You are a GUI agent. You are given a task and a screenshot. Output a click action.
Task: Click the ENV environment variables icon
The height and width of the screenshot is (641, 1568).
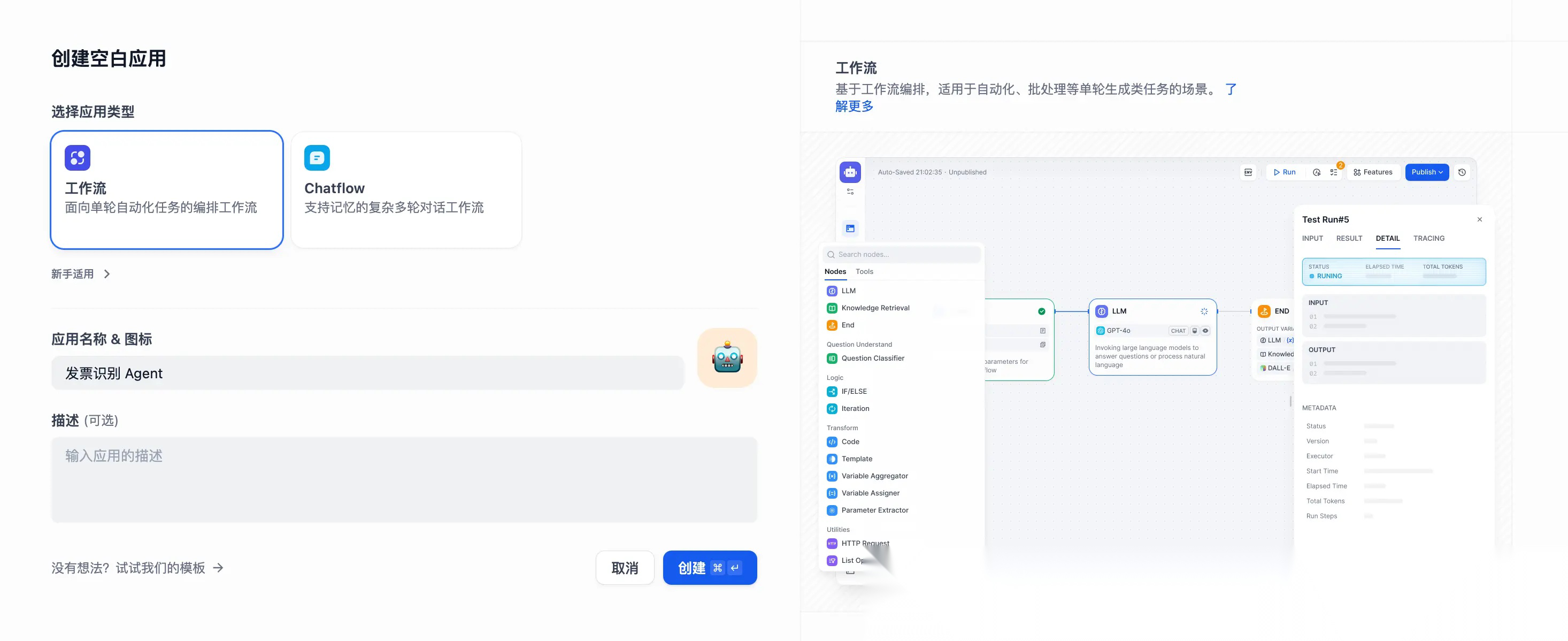click(x=1248, y=172)
